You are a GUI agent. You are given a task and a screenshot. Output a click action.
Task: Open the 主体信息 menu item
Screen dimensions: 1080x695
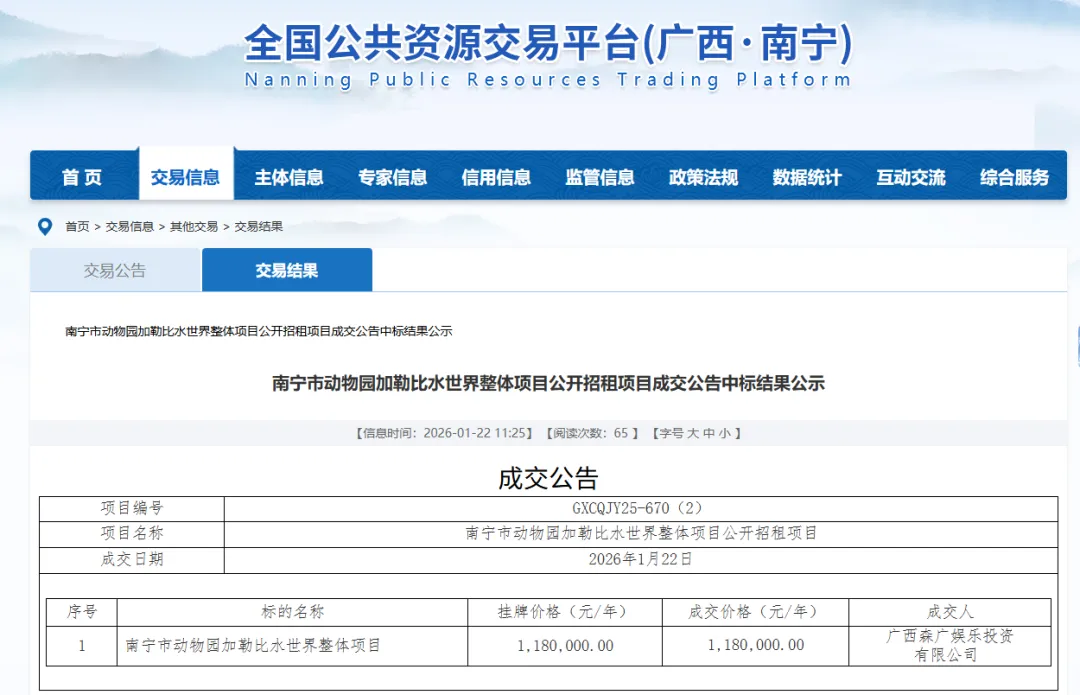coord(289,177)
